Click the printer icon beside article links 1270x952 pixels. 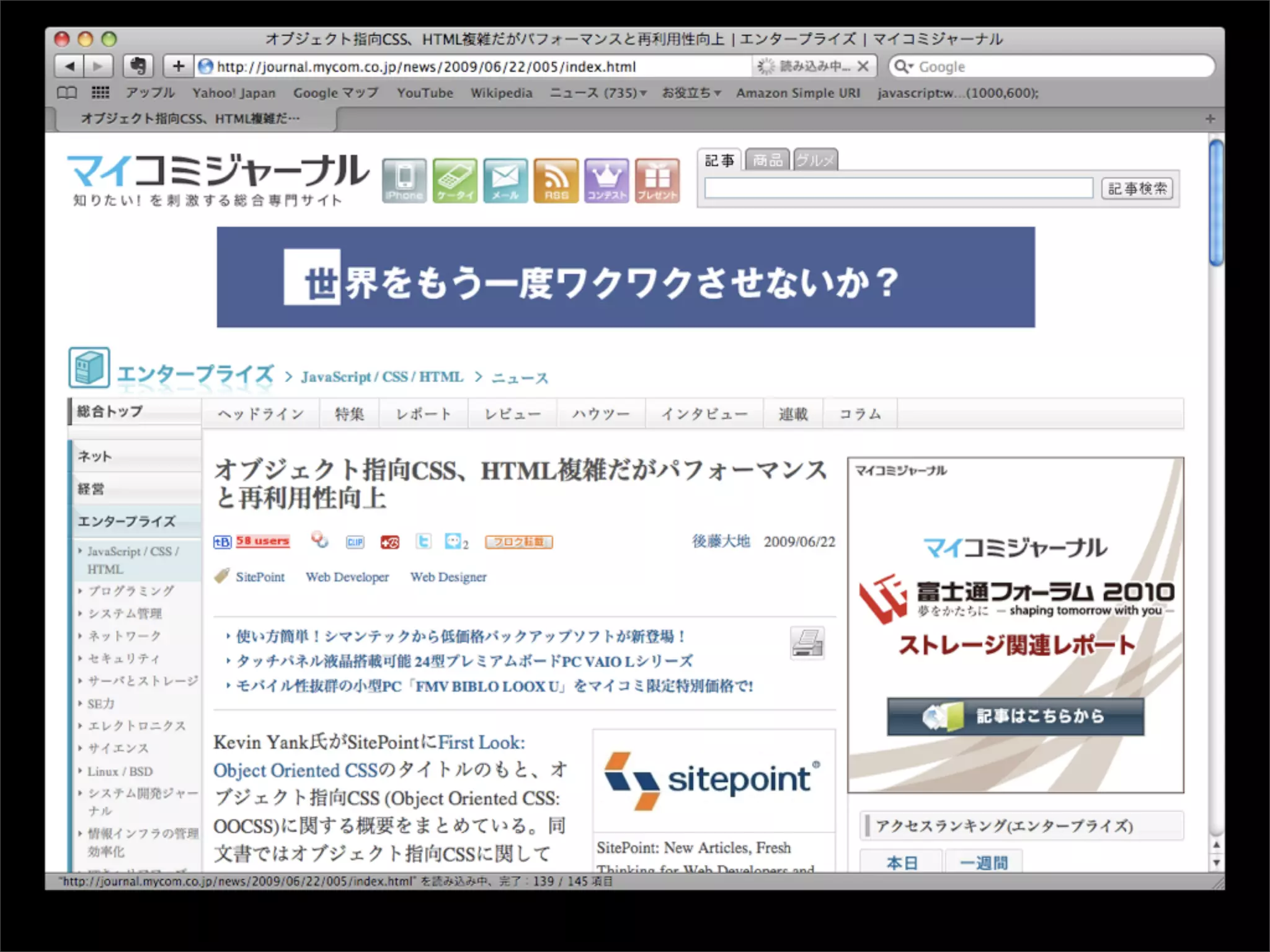pos(807,643)
